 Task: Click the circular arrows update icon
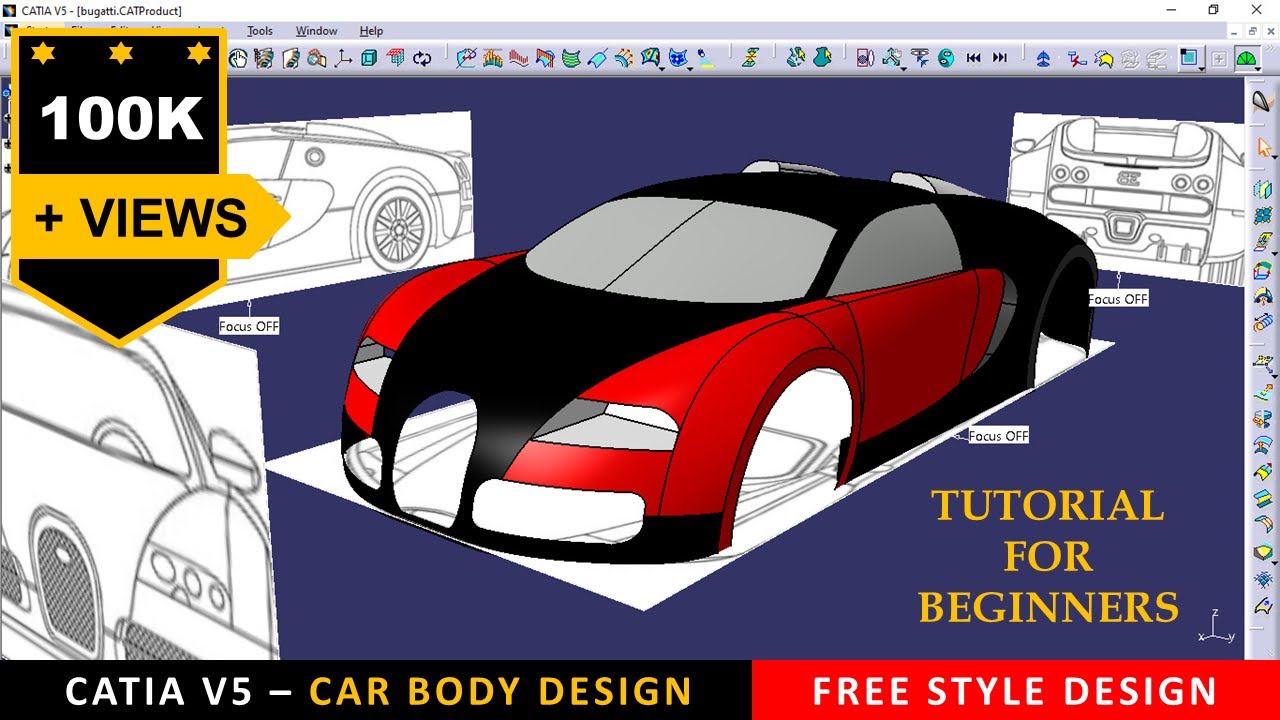422,59
